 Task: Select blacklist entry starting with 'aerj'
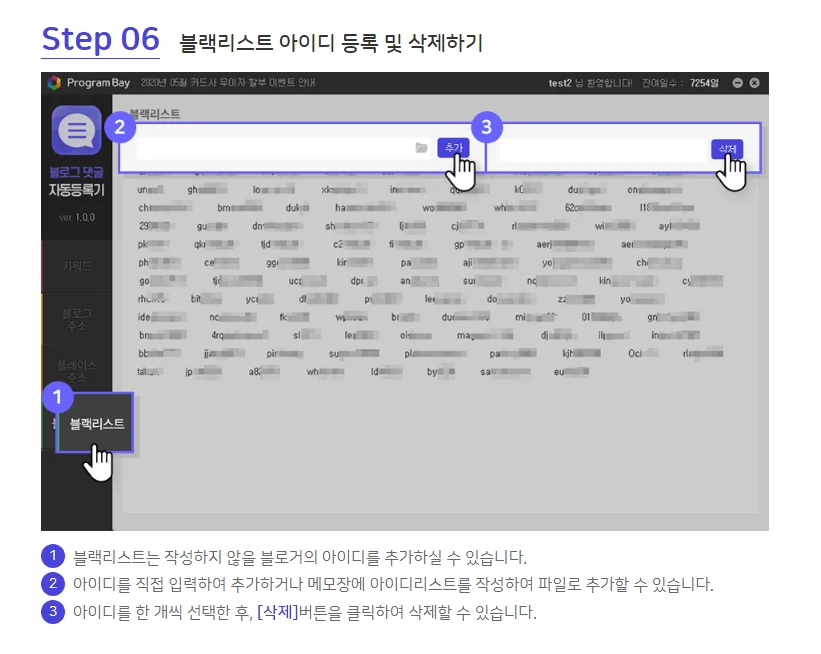click(565, 245)
